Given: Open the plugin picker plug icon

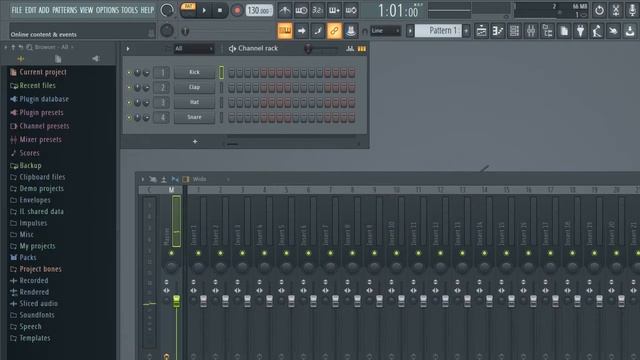Looking at the screenshot, I should [580, 31].
